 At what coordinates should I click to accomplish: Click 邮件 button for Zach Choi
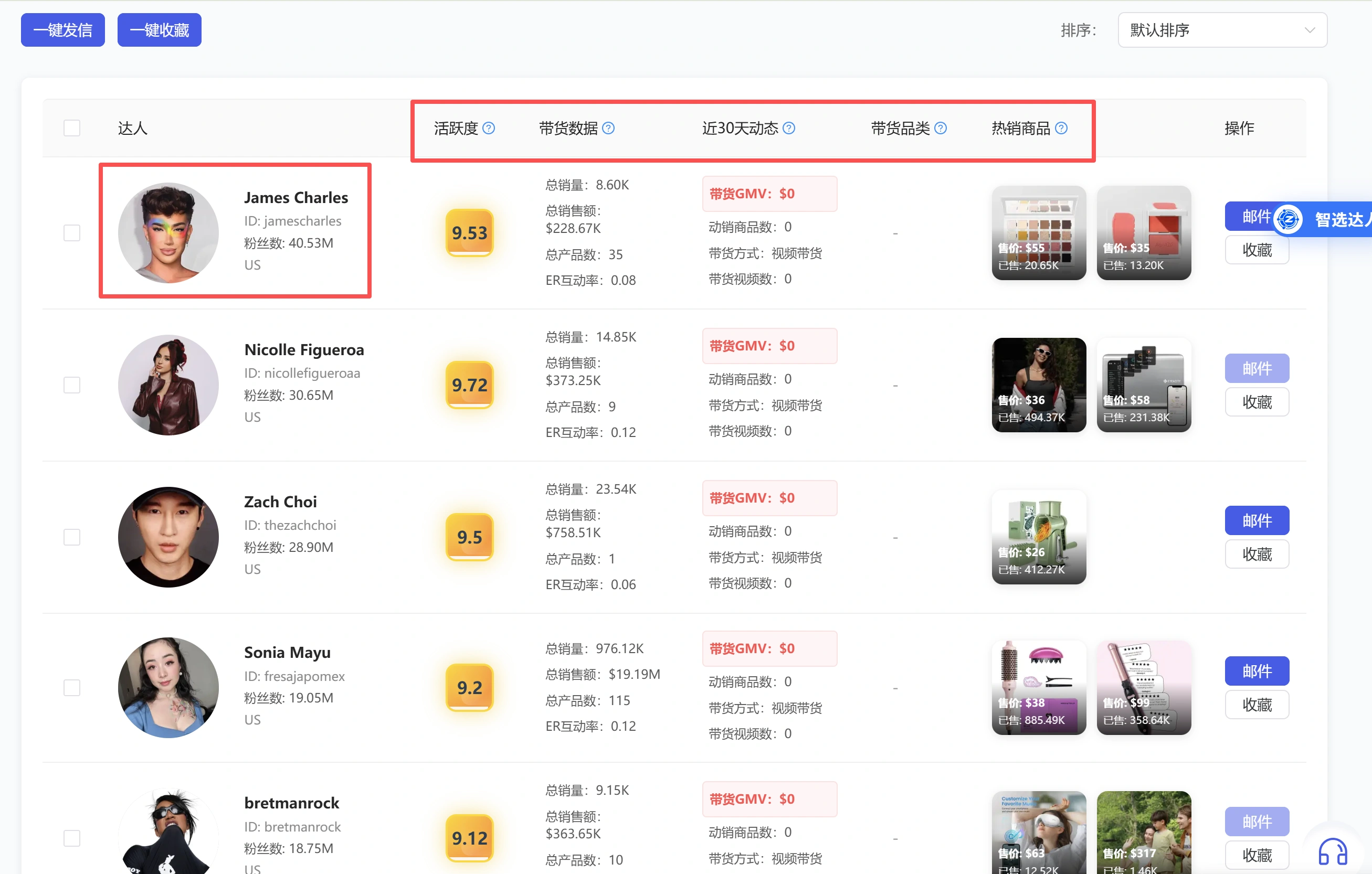click(1257, 520)
